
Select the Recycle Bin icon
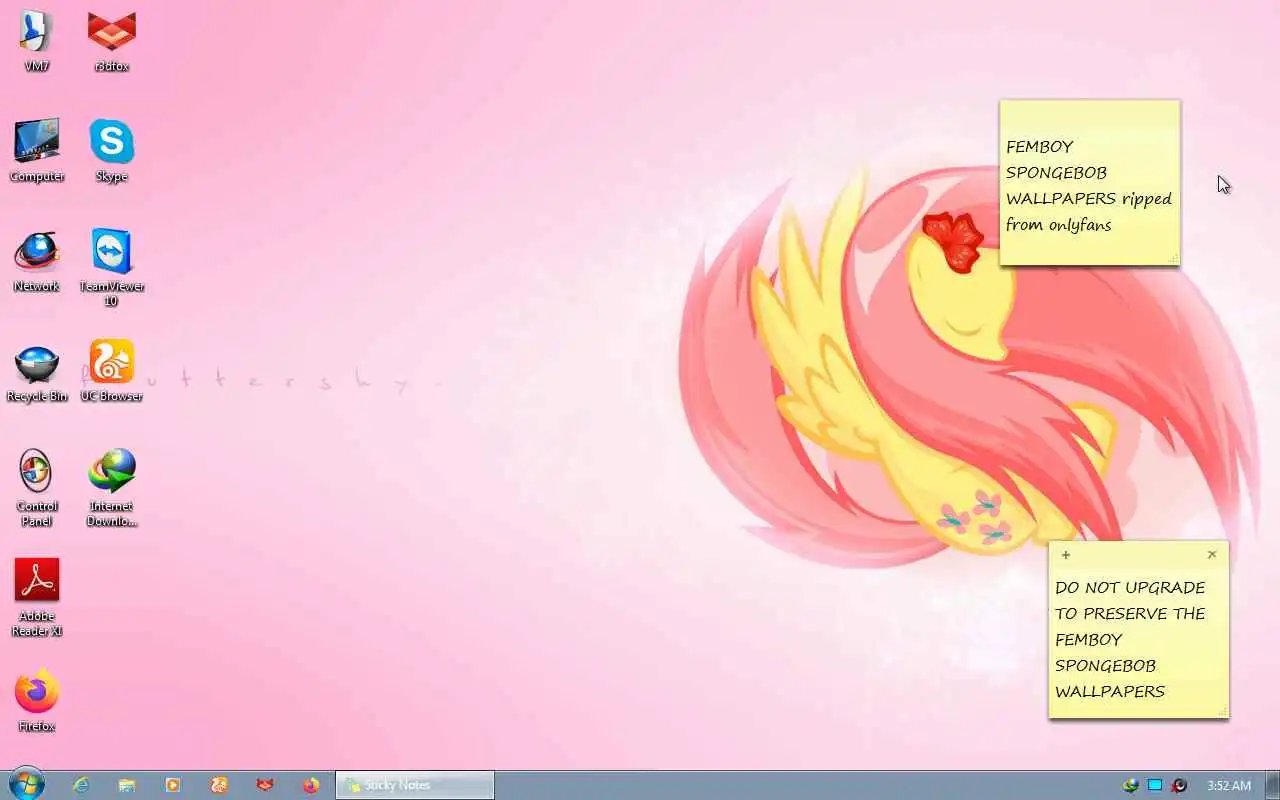[x=37, y=371]
